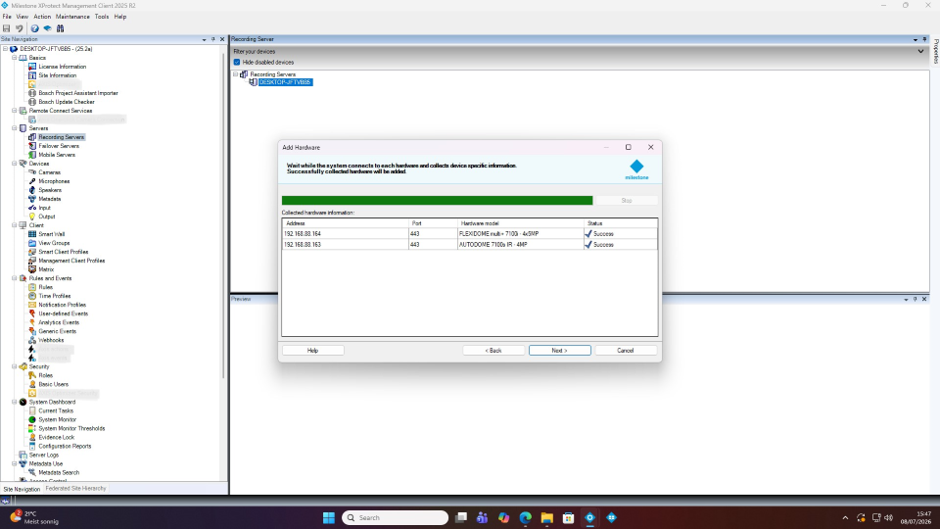Open Basic Users node
Viewport: 940px width, 529px height.
pyautogui.click(x=53, y=384)
